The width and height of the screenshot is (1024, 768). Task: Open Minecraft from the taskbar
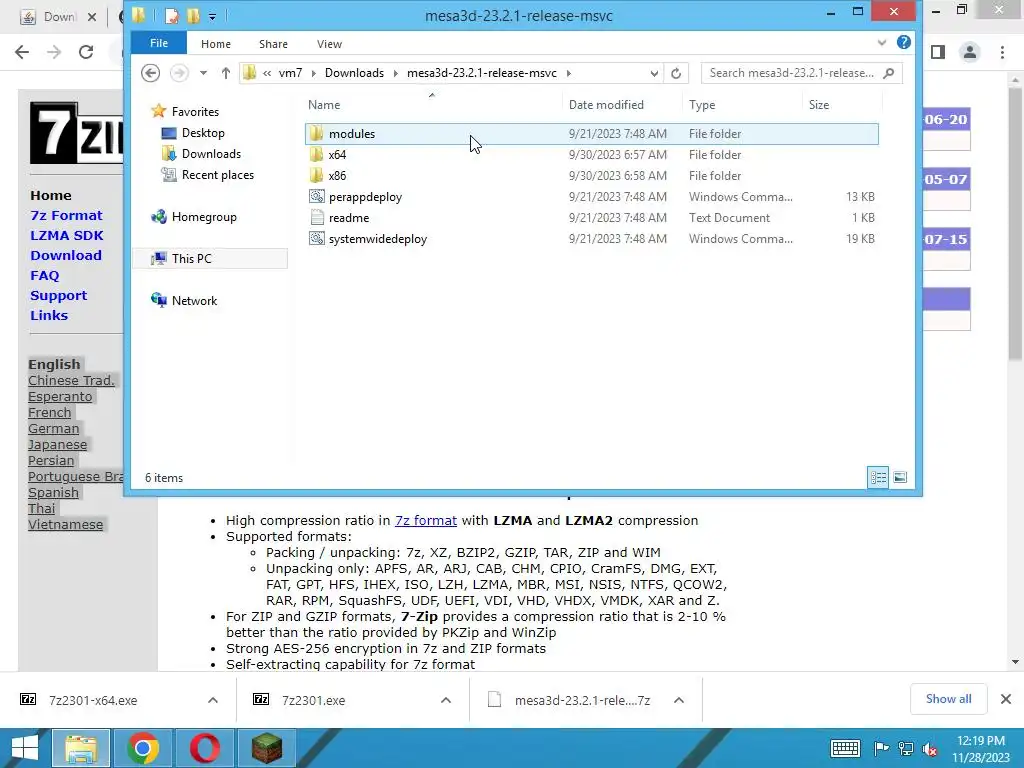[x=266, y=748]
